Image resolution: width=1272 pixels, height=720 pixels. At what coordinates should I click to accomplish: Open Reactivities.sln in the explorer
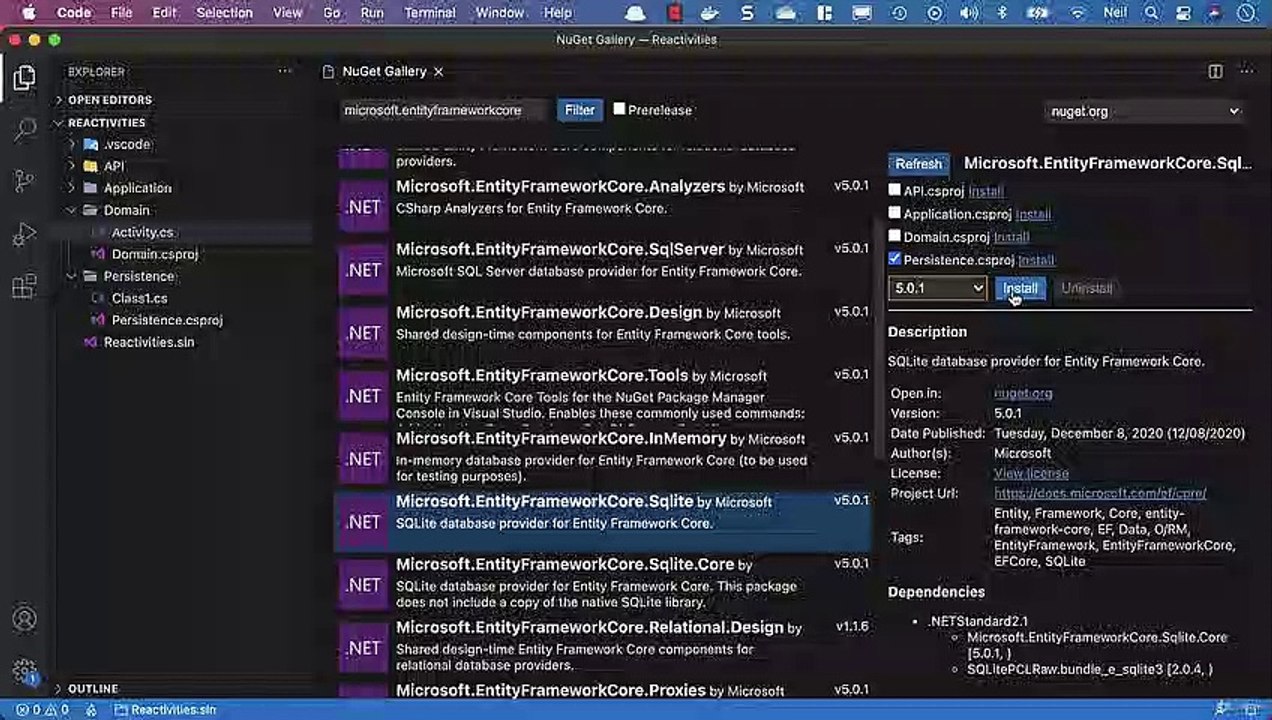tap(149, 342)
